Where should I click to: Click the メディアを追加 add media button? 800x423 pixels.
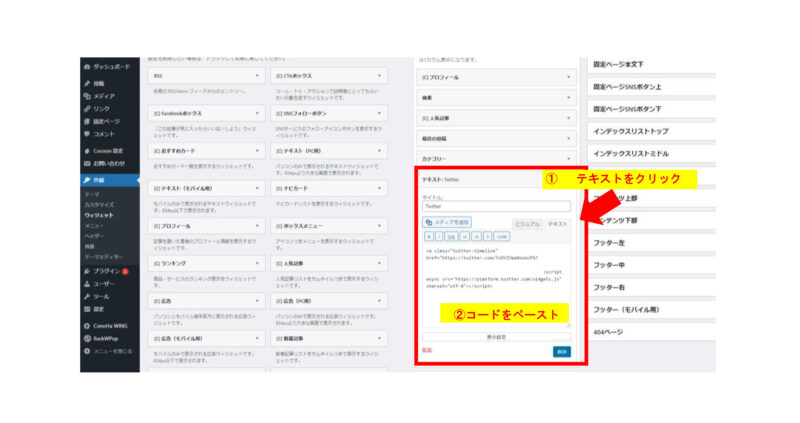click(x=447, y=222)
